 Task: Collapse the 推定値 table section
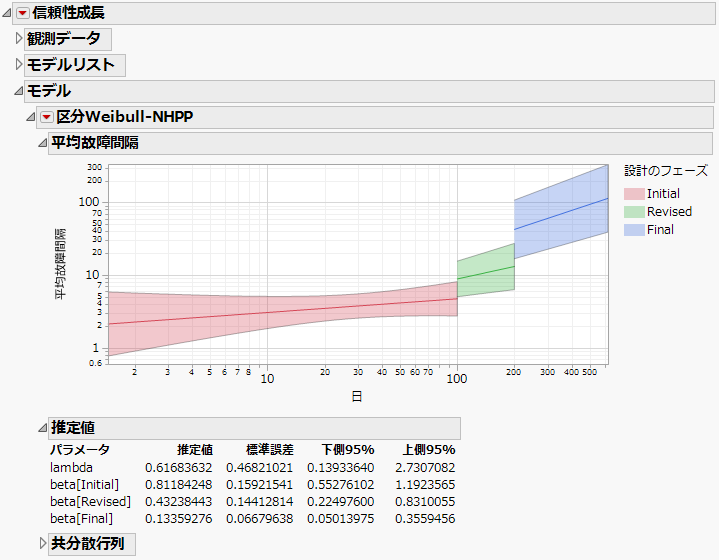coord(42,428)
